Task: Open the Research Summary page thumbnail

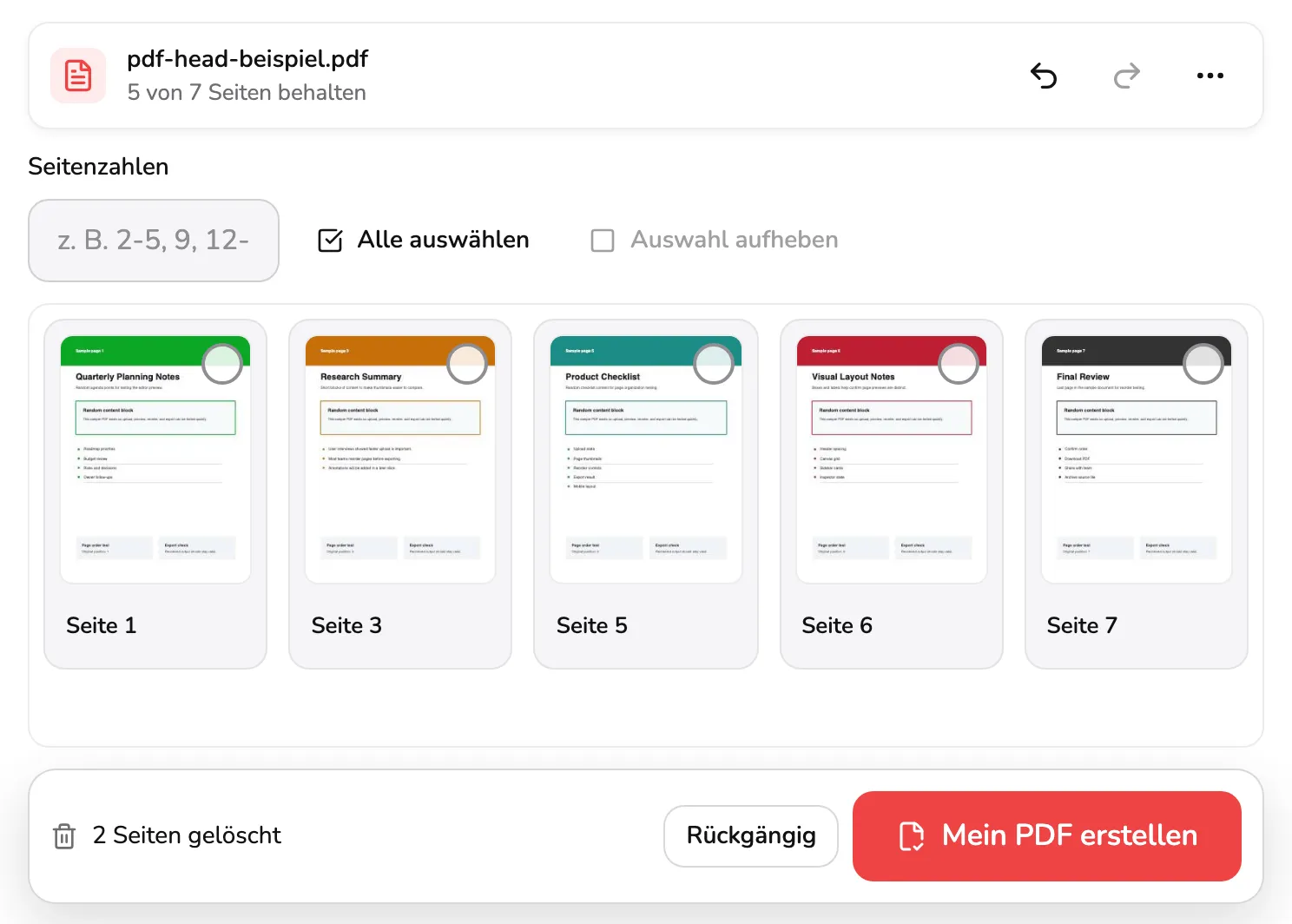Action: 400,459
